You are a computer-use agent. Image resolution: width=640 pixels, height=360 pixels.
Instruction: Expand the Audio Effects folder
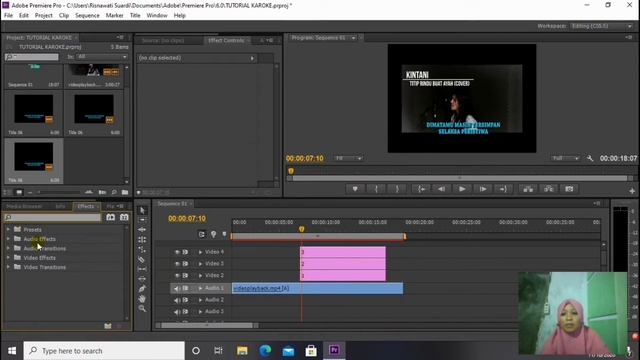tap(8, 239)
